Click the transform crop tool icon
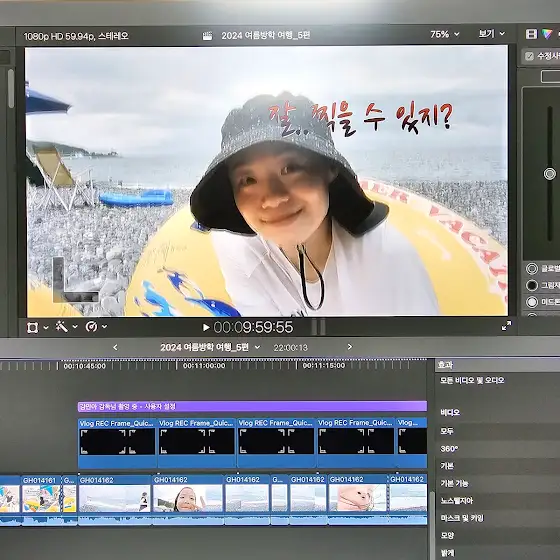 click(32, 327)
